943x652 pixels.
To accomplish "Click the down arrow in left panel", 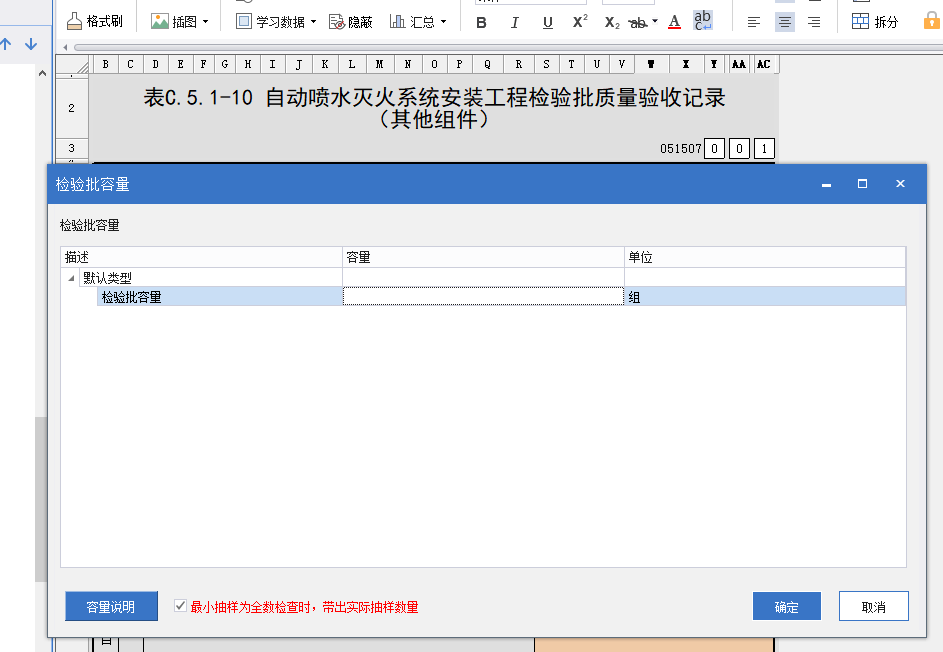I will click(x=31, y=44).
